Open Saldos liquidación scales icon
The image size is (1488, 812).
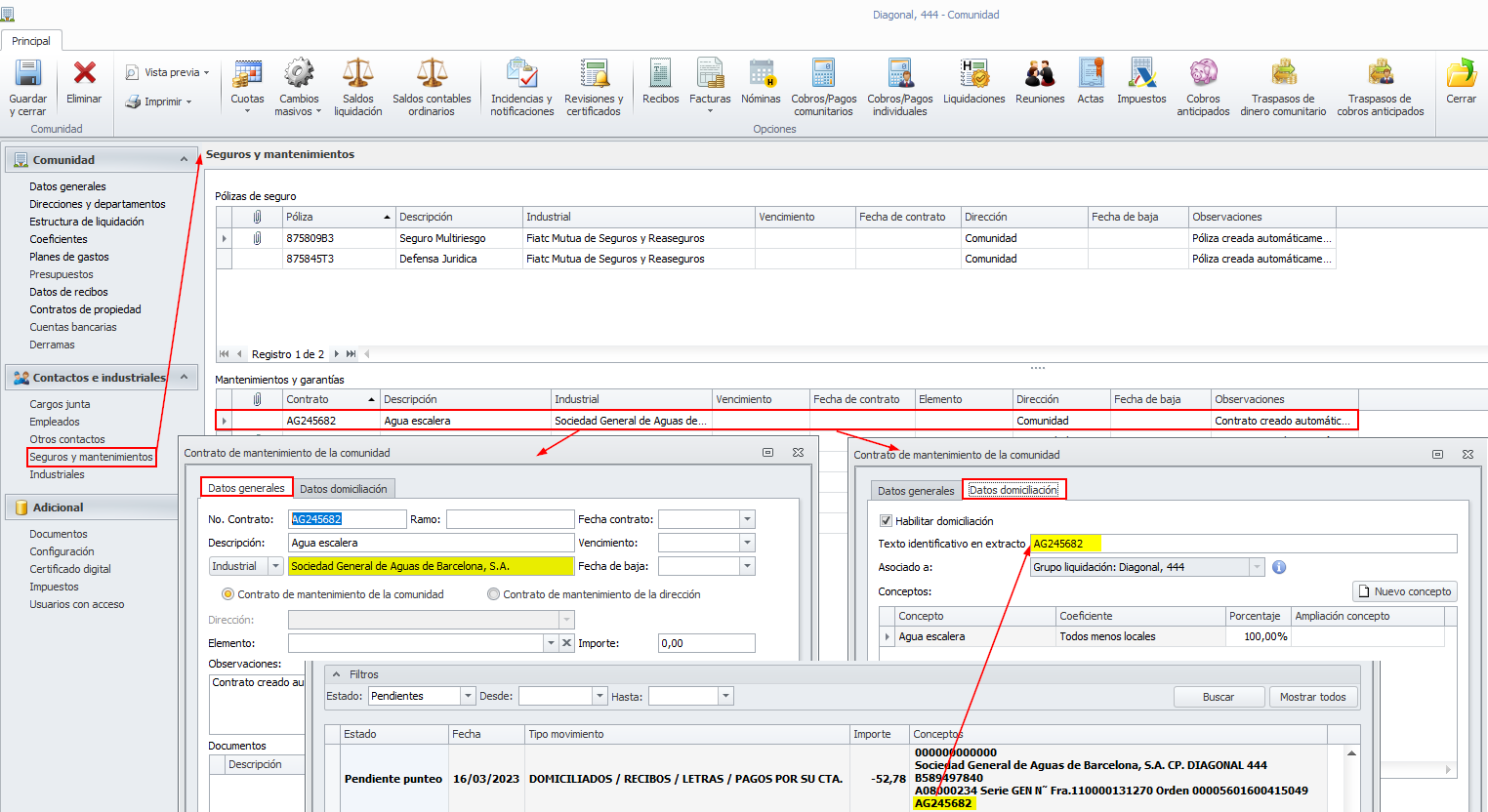tap(357, 74)
